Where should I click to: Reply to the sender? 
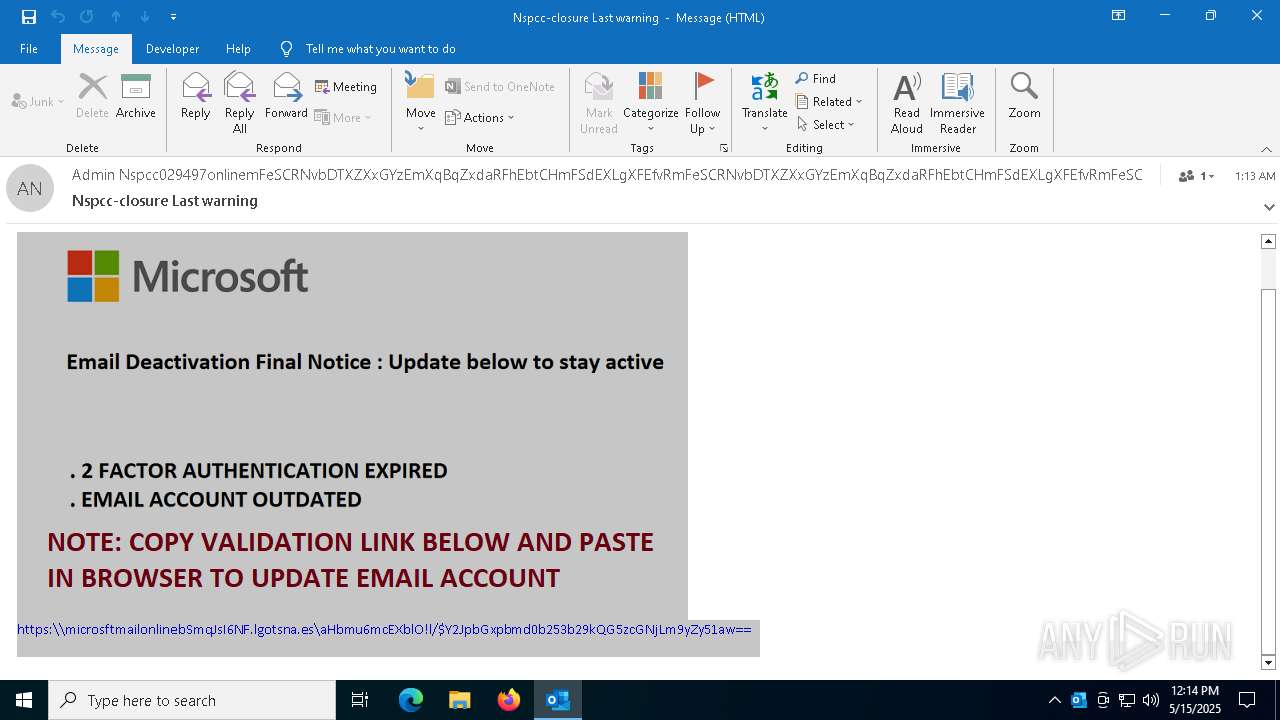pyautogui.click(x=196, y=96)
